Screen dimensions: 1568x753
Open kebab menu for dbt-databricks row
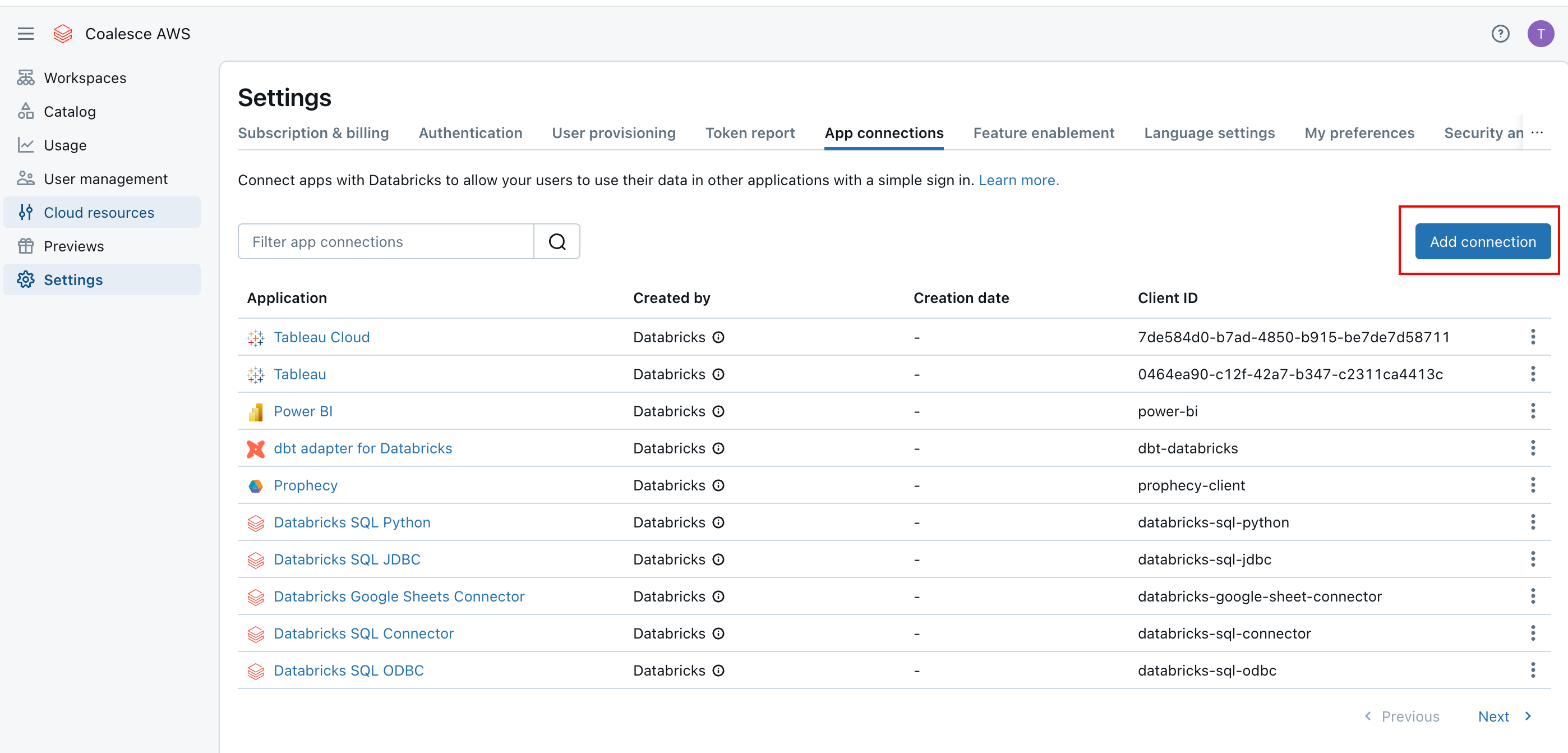[x=1533, y=448]
